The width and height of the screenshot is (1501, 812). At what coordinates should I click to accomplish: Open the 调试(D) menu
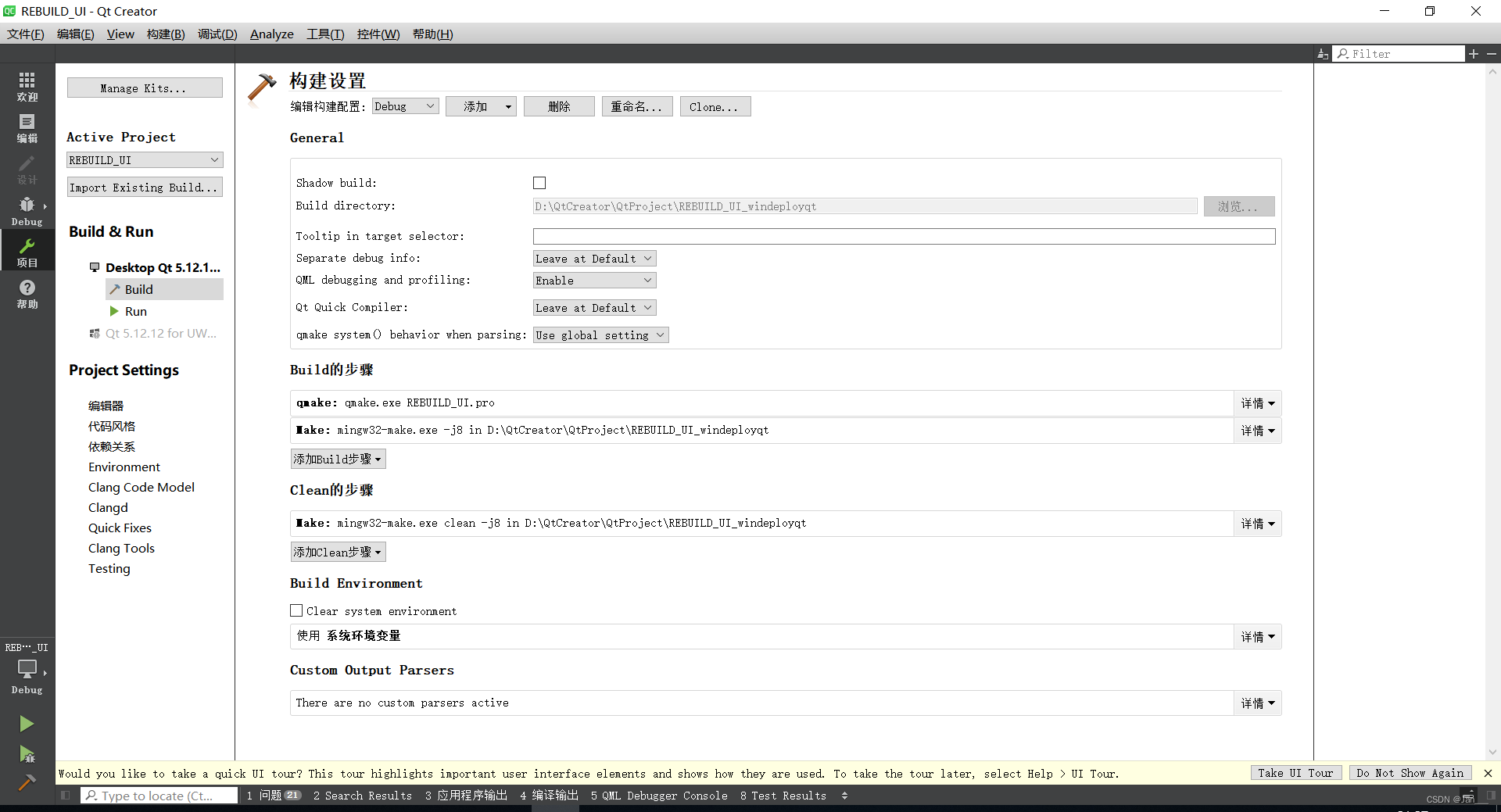217,34
